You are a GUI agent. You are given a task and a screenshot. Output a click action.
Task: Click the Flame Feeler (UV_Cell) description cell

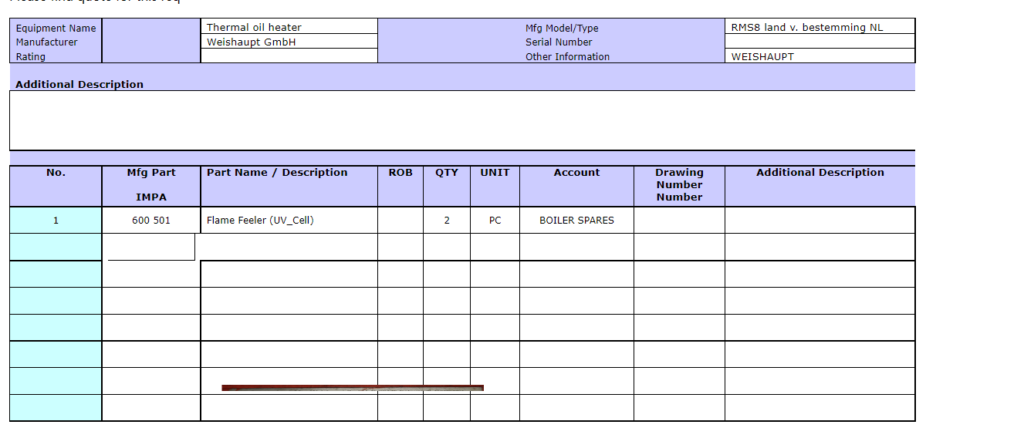288,220
